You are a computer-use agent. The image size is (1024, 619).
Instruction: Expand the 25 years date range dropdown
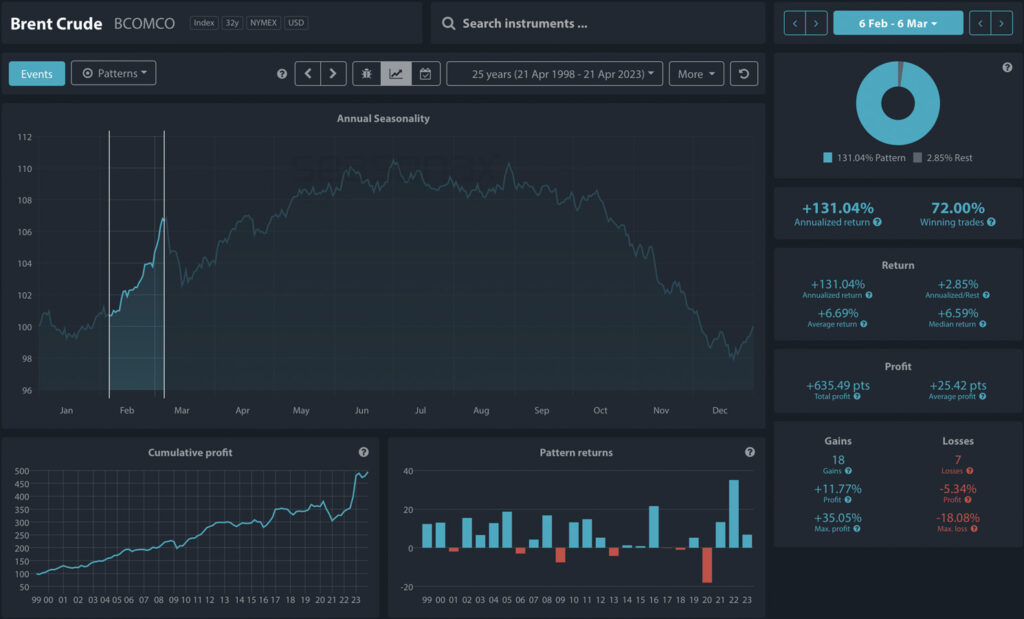click(554, 74)
